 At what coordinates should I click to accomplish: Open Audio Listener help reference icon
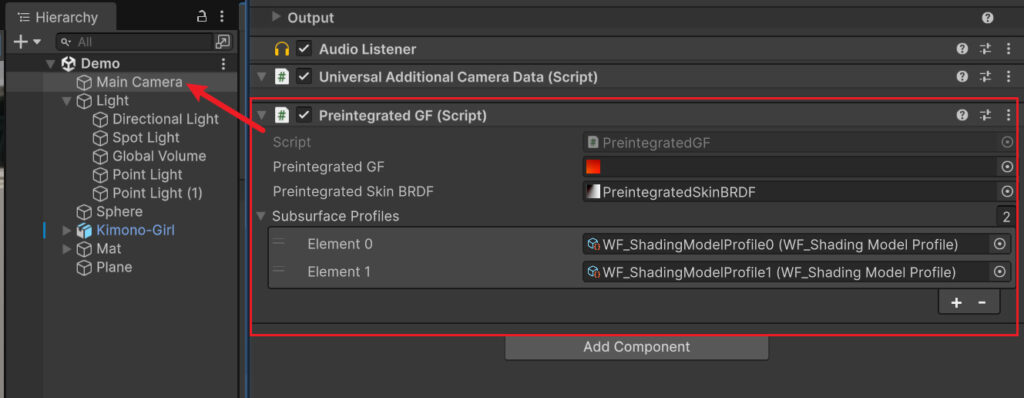(962, 49)
